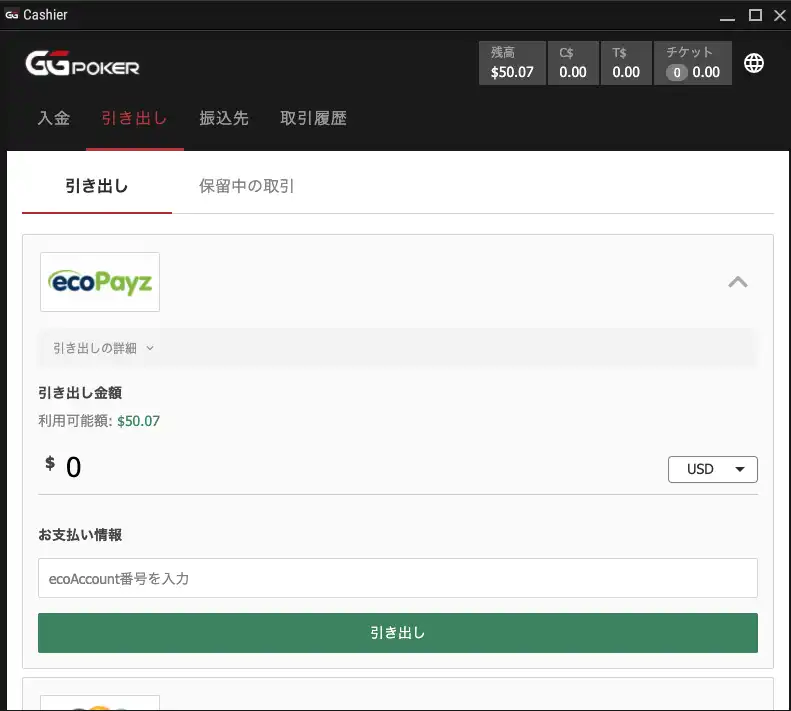
Task: Select the 引き出し sub-tab
Action: click(97, 186)
